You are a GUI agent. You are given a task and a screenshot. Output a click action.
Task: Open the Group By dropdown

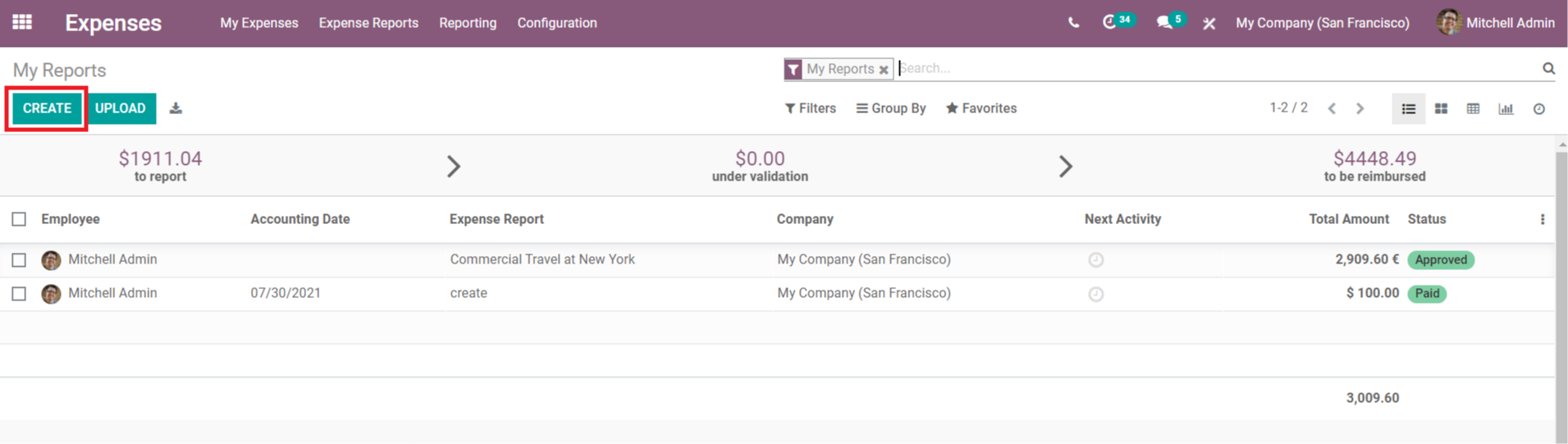pyautogui.click(x=890, y=108)
